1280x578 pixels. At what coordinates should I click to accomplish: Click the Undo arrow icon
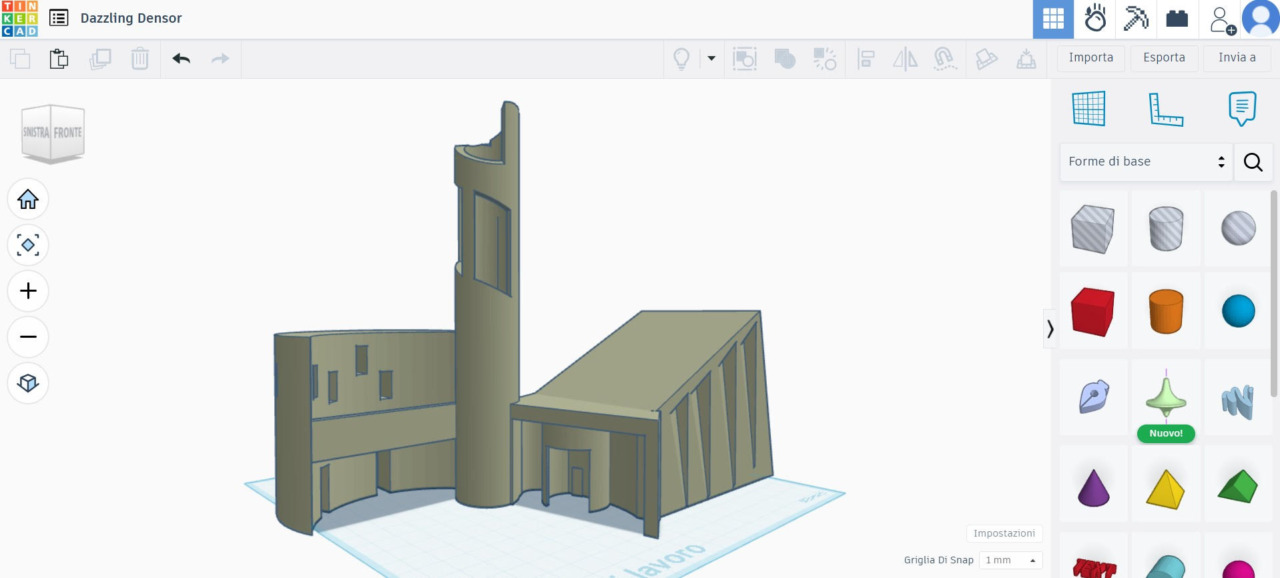[x=181, y=59]
